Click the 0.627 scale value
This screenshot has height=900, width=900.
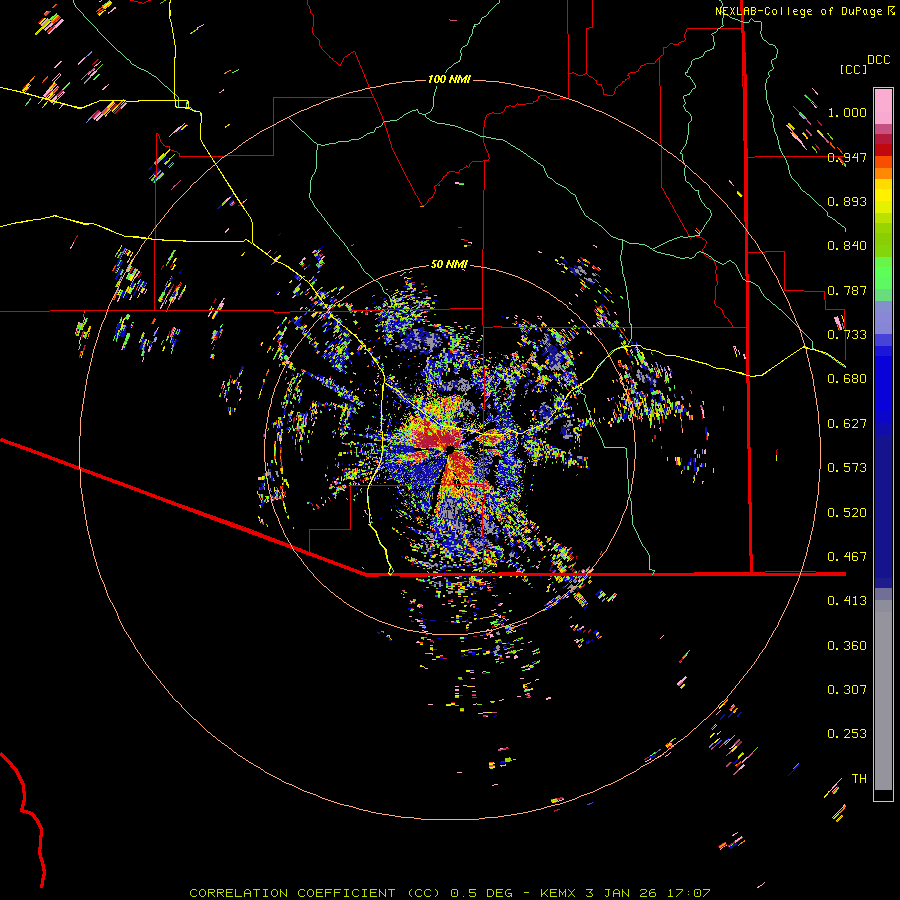pos(847,424)
